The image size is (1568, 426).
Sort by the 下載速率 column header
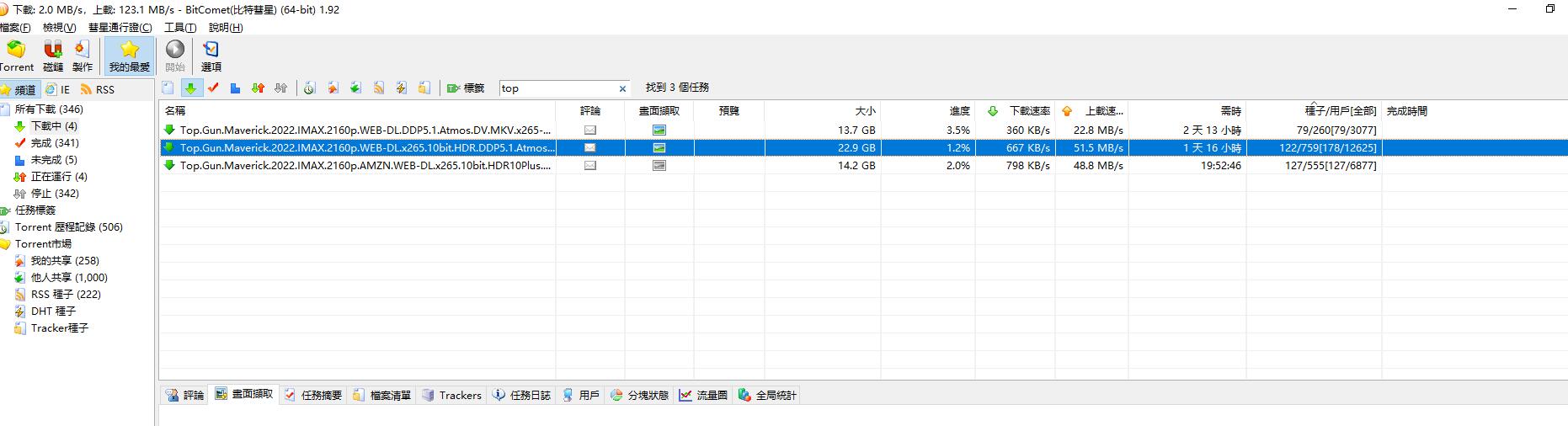coord(1015,111)
